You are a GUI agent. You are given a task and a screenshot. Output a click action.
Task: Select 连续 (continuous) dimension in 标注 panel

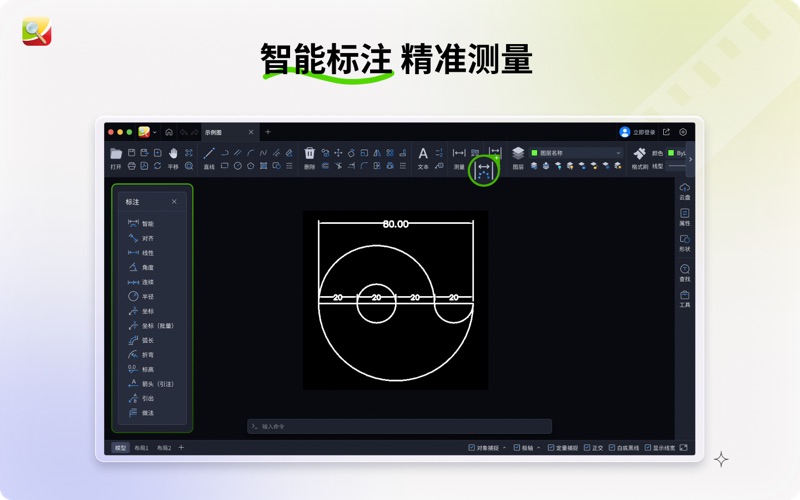pyautogui.click(x=141, y=282)
